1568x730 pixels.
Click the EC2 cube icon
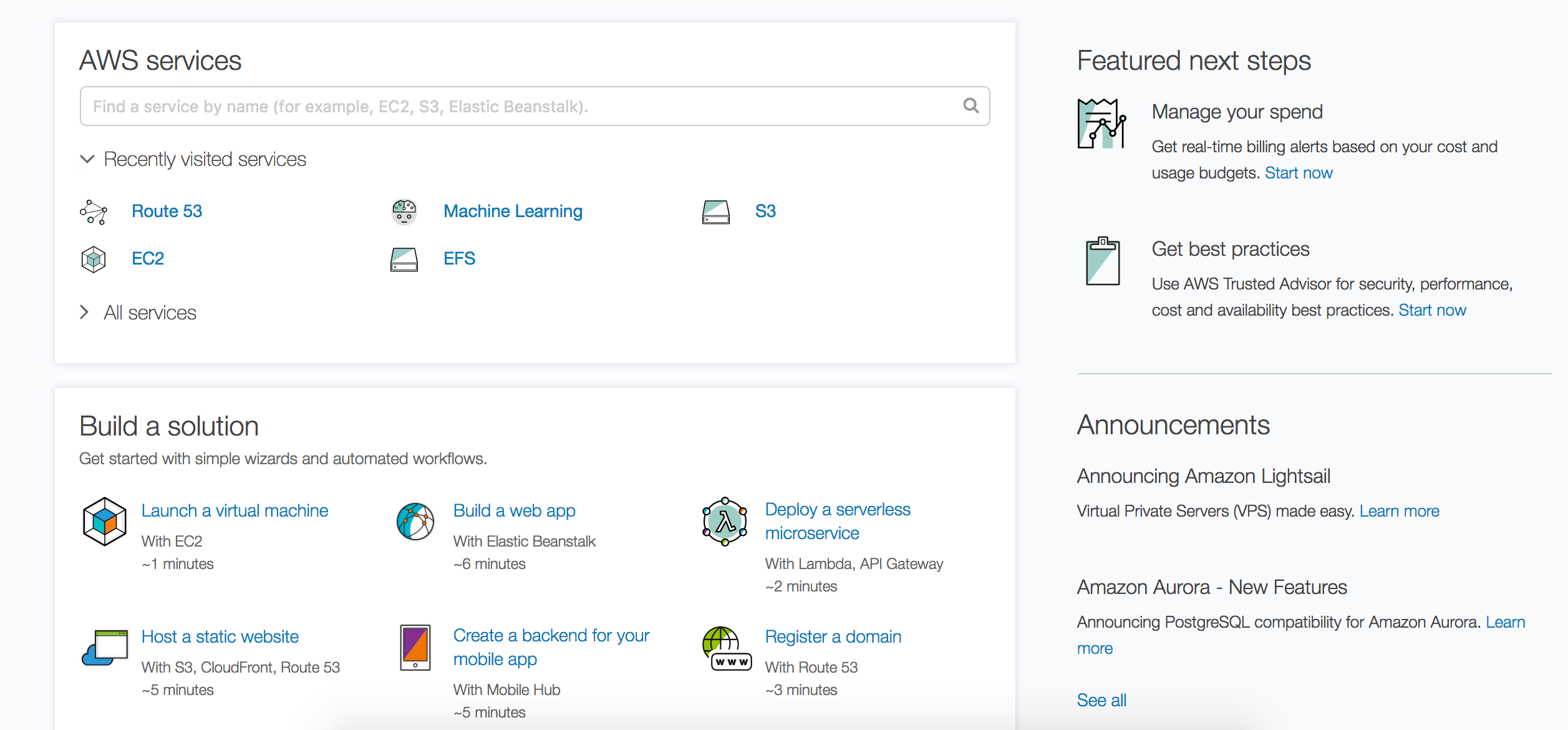click(94, 259)
